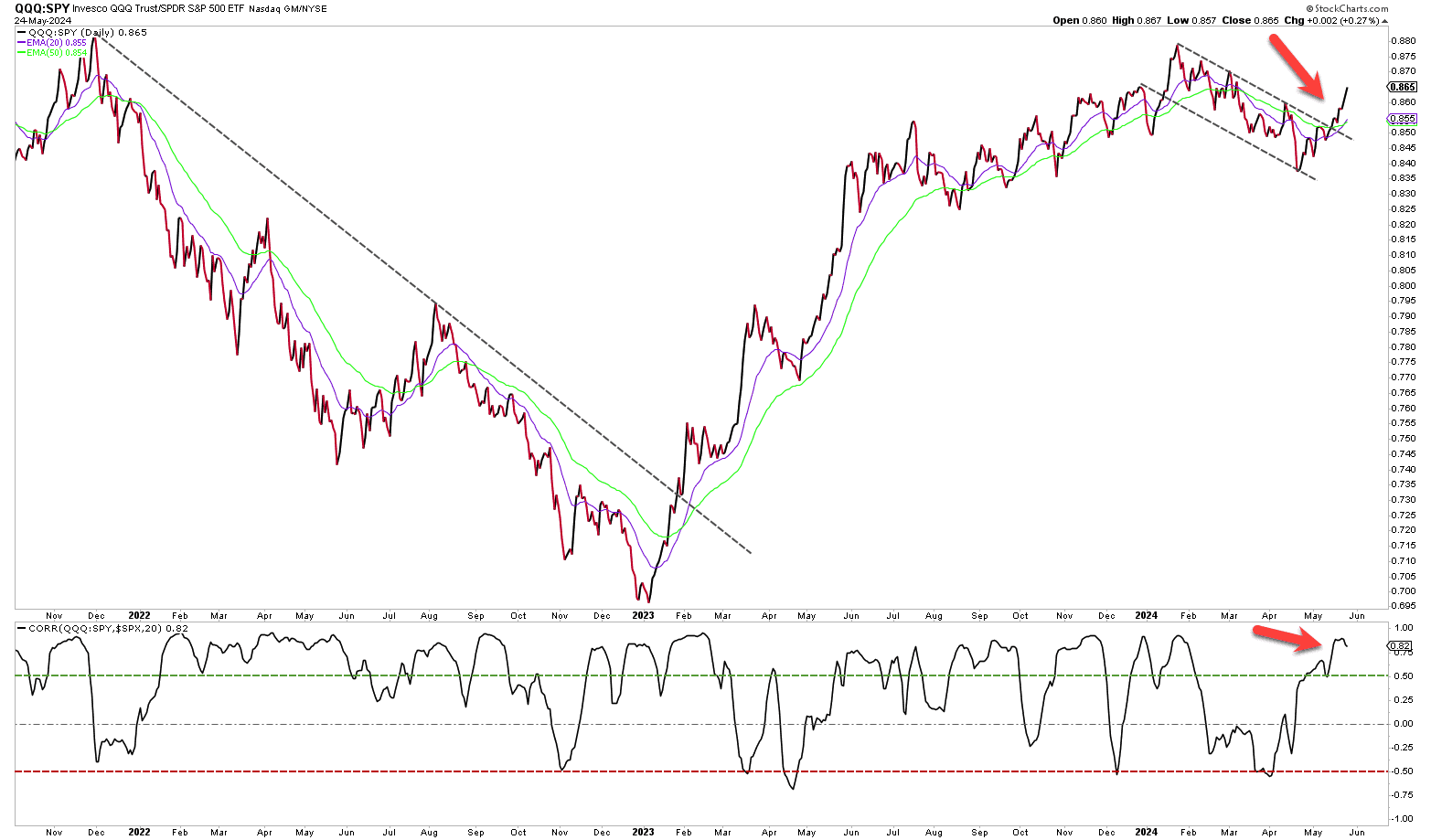Click the 0.775 price axis label
The image size is (1431, 840).
coord(1404,362)
